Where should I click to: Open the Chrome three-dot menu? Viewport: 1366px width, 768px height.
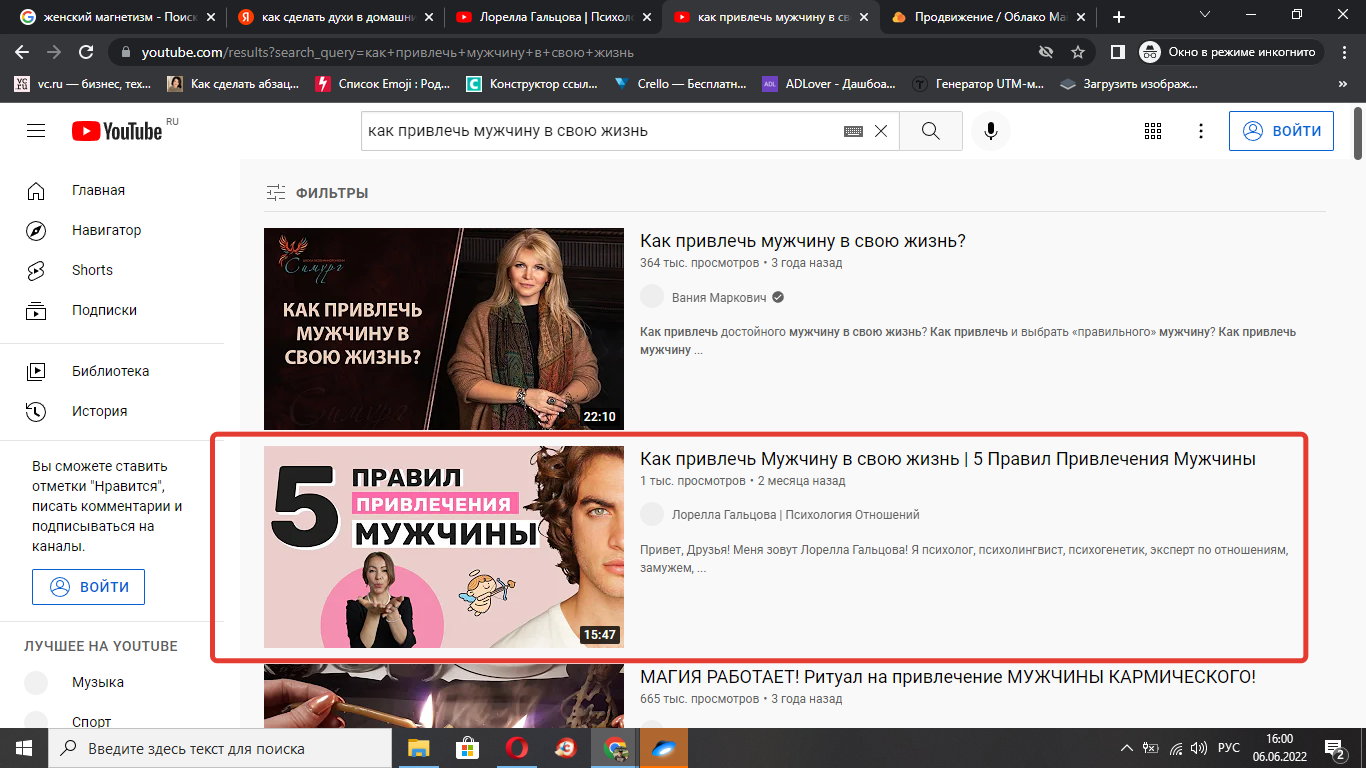1346,52
